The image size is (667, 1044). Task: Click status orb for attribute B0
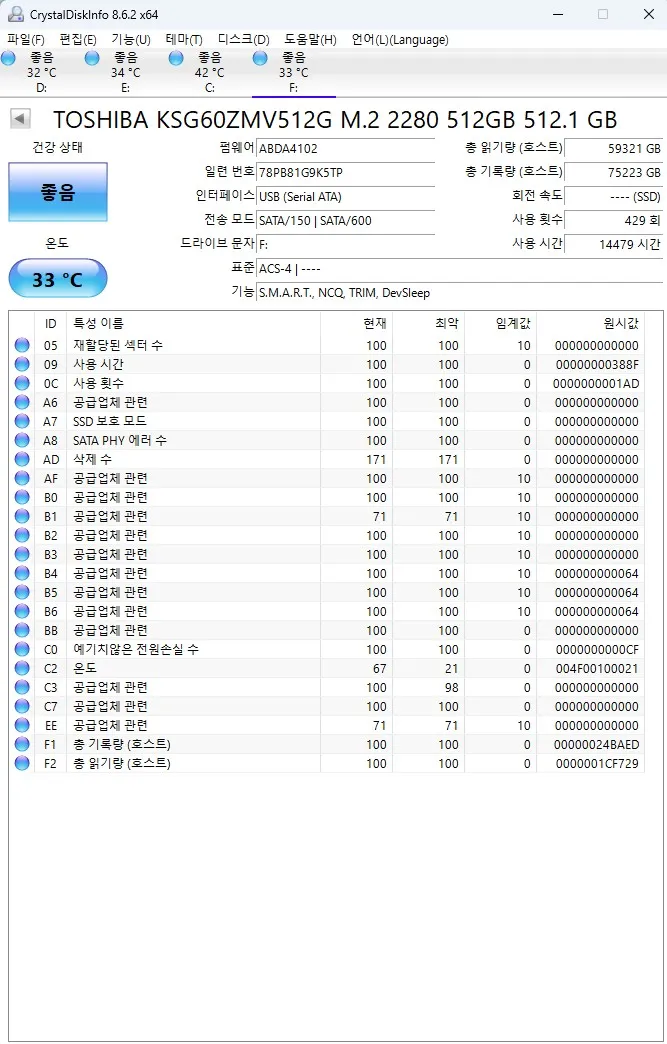22,497
